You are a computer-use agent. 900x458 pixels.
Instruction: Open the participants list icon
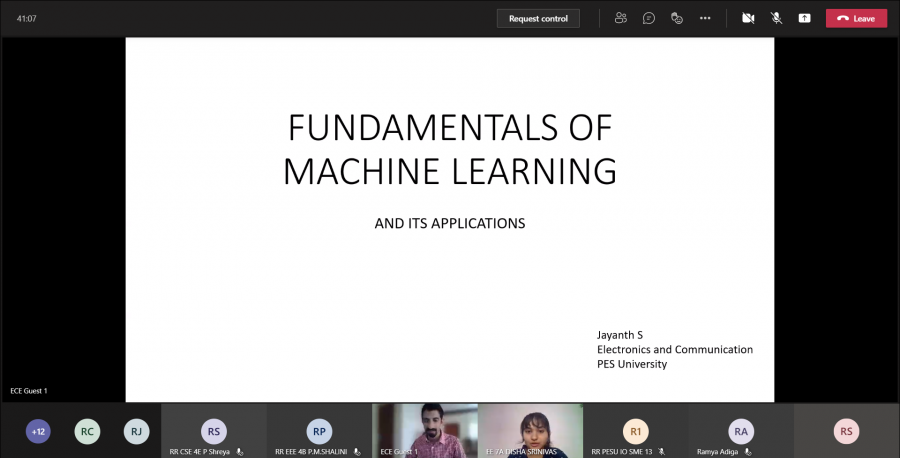(621, 18)
